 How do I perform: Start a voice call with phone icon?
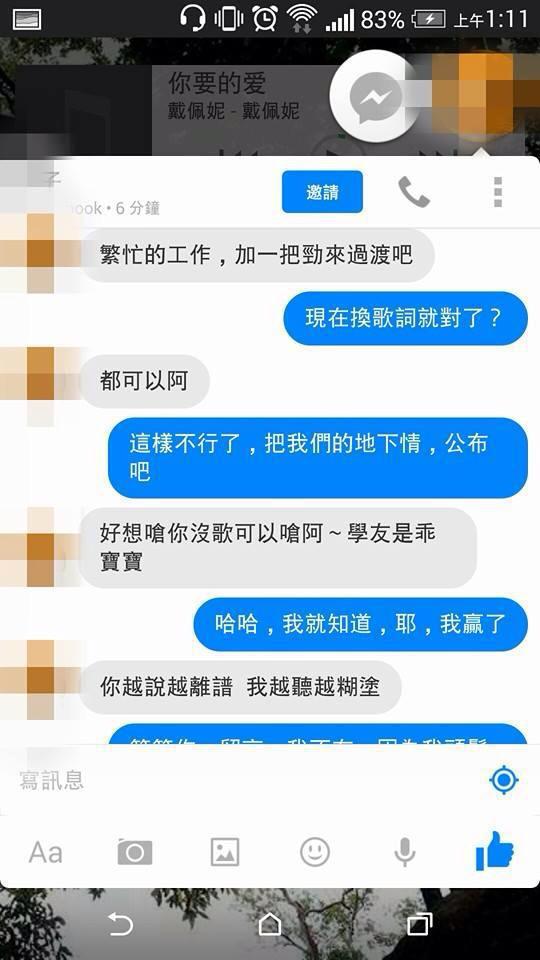[x=414, y=192]
